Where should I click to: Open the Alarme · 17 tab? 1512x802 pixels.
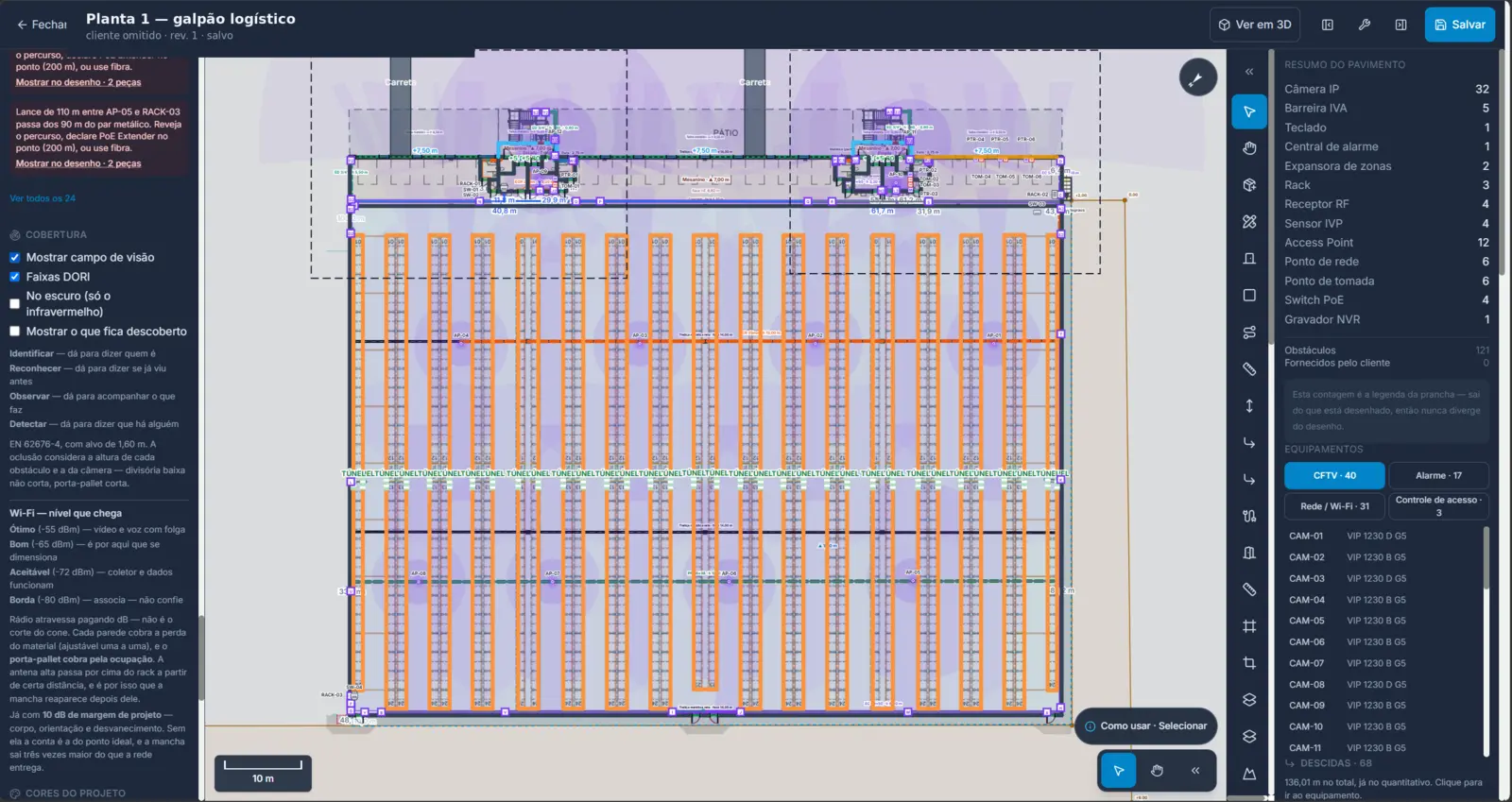(1438, 476)
